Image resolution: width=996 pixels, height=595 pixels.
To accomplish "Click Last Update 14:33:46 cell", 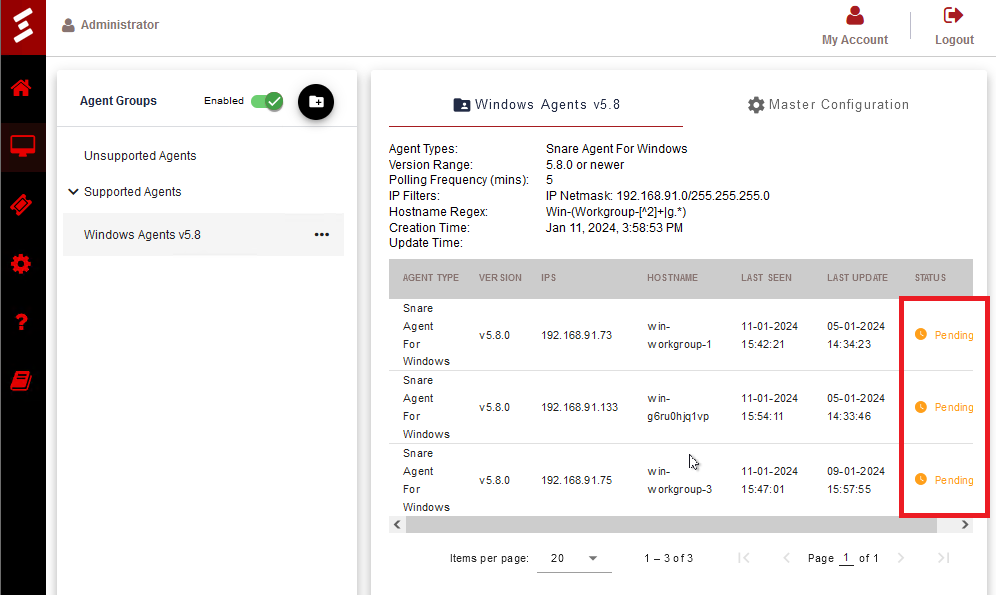I will click(856, 408).
